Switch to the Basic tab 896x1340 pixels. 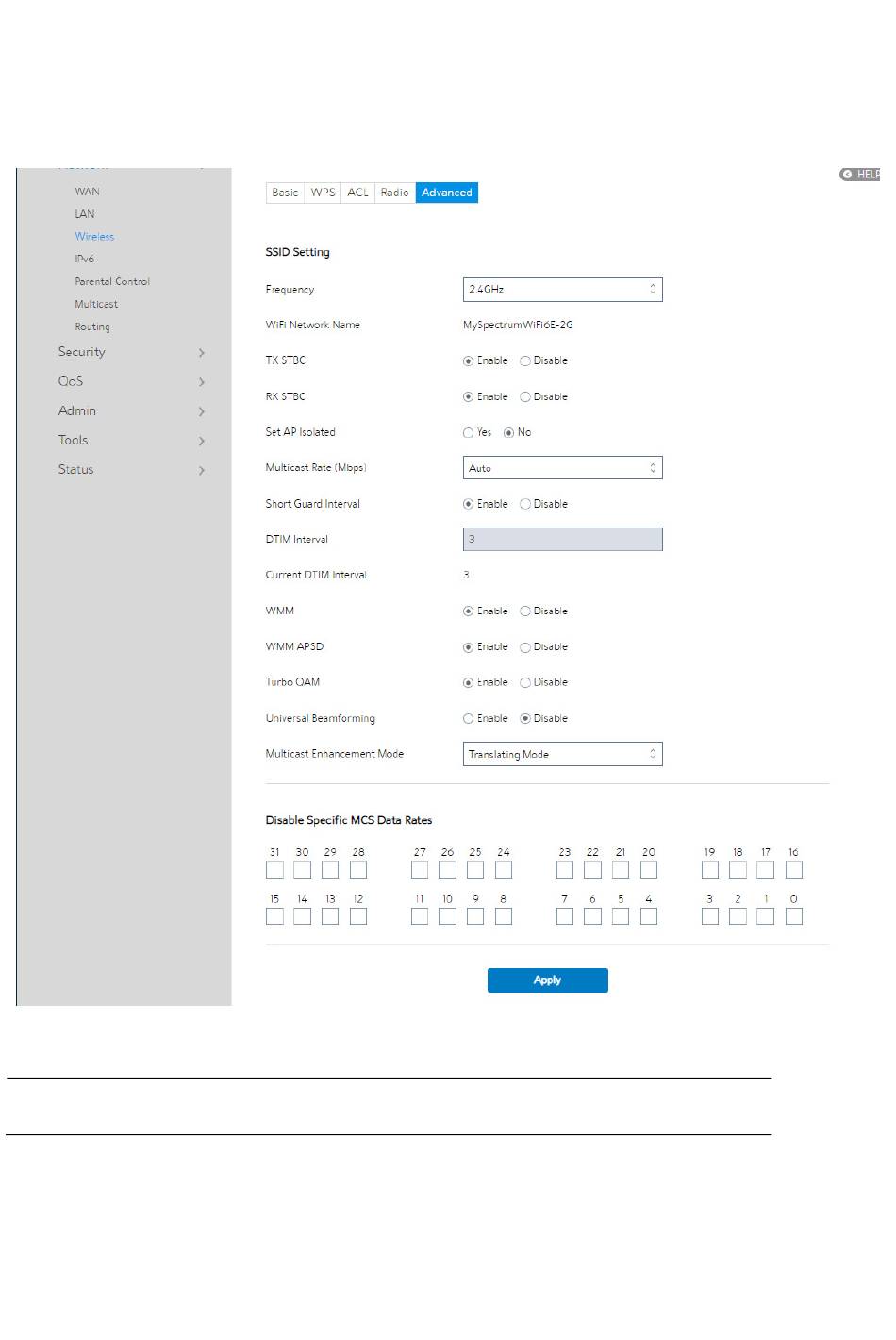click(x=285, y=193)
